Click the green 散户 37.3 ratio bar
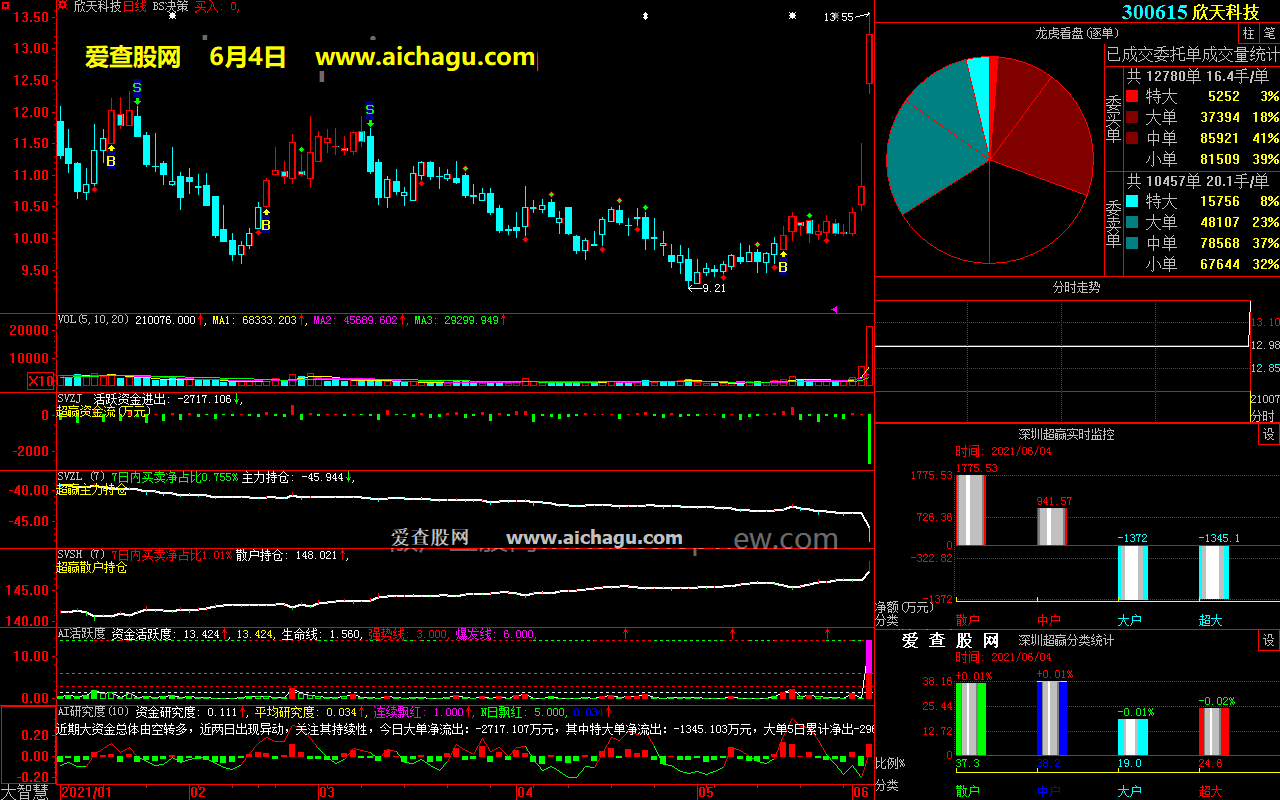 coord(970,718)
